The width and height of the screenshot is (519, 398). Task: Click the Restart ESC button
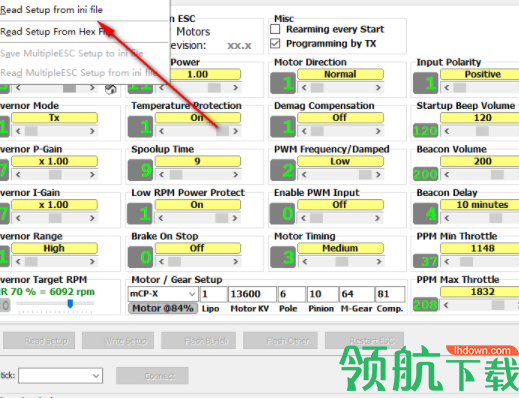coord(364,341)
